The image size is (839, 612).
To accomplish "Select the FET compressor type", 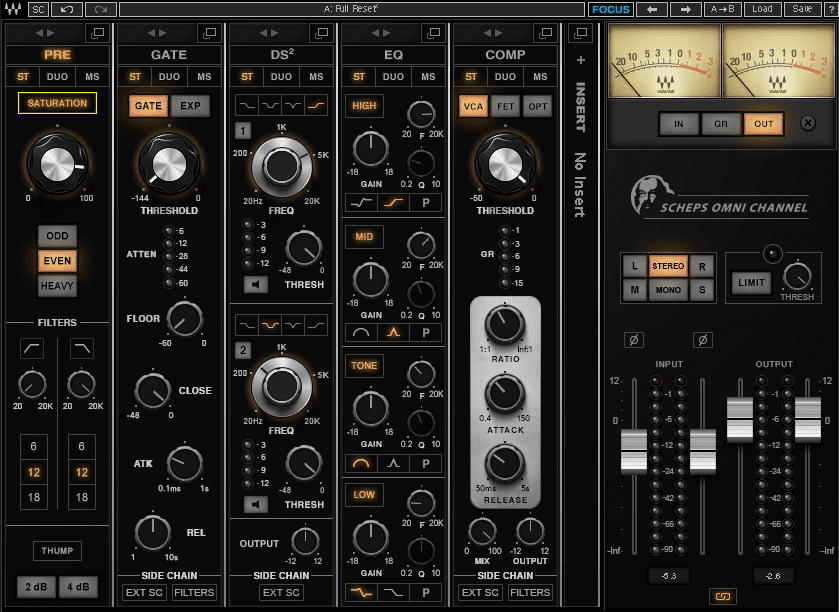I will click(505, 106).
